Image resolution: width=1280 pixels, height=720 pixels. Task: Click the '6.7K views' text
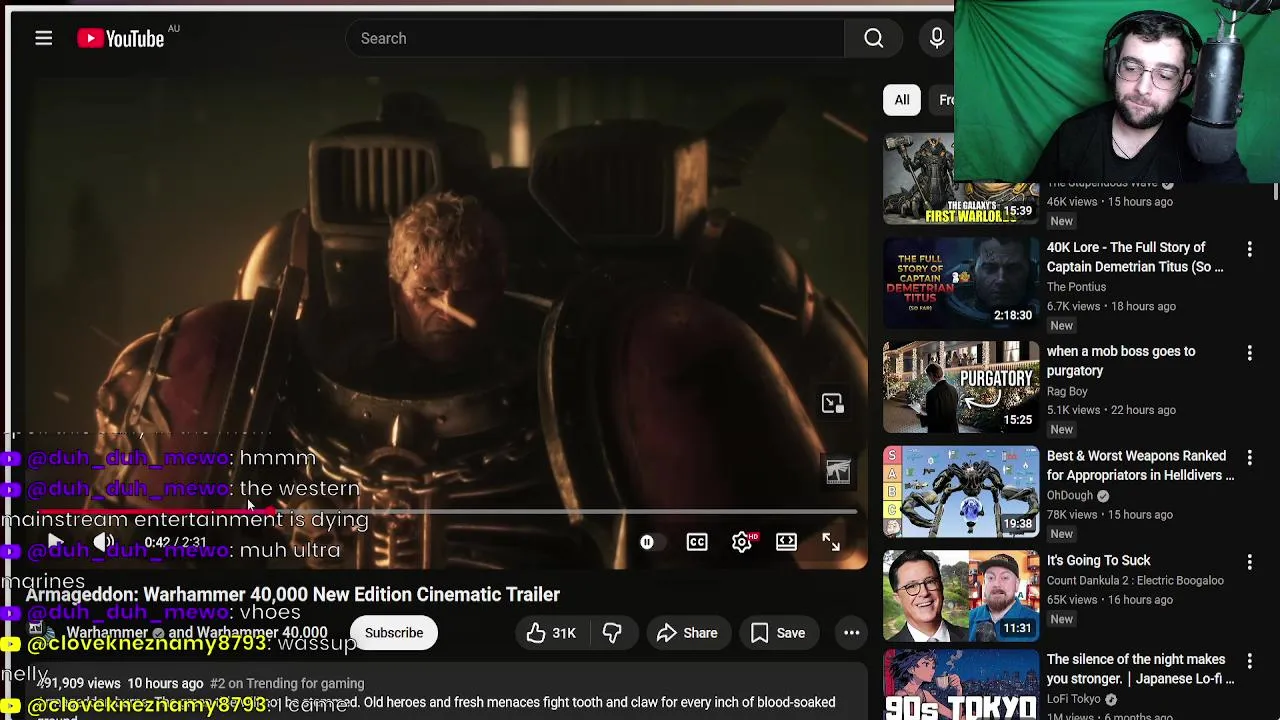click(x=1074, y=306)
